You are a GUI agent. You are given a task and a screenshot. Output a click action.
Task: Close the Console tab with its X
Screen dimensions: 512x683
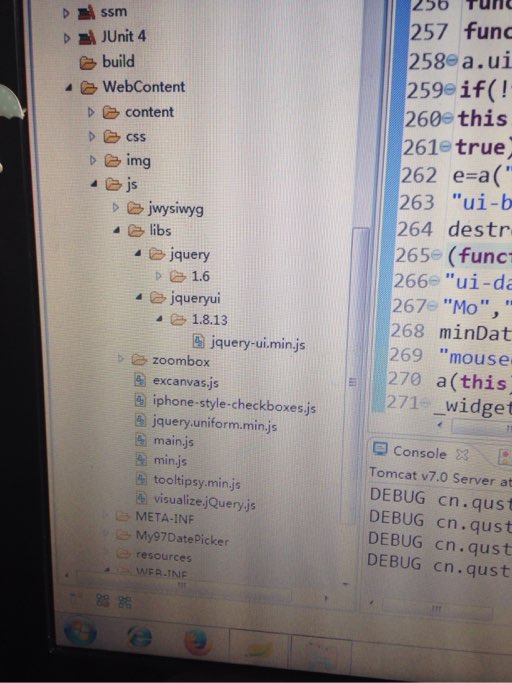(462, 455)
